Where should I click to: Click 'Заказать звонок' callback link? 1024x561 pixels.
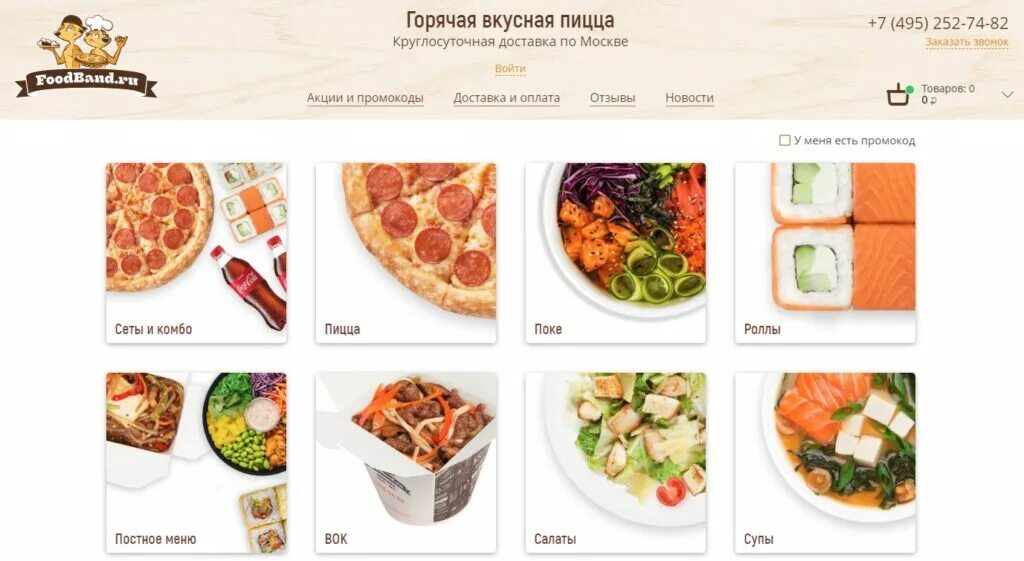tap(967, 42)
